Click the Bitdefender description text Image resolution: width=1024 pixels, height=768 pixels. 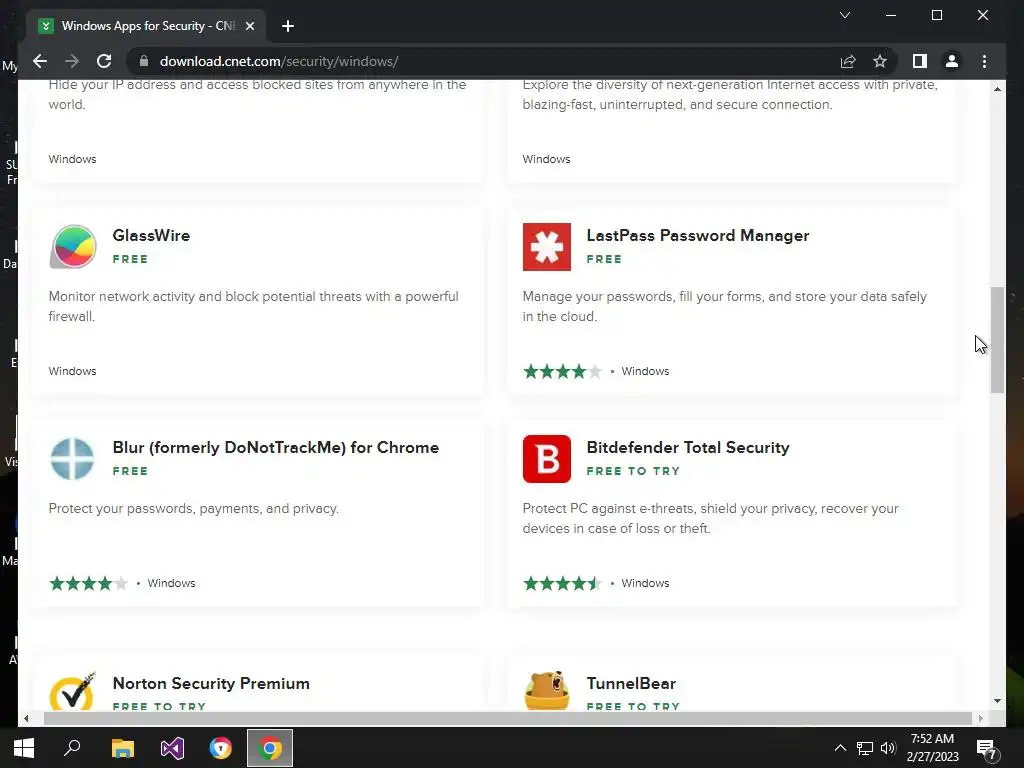click(711, 519)
